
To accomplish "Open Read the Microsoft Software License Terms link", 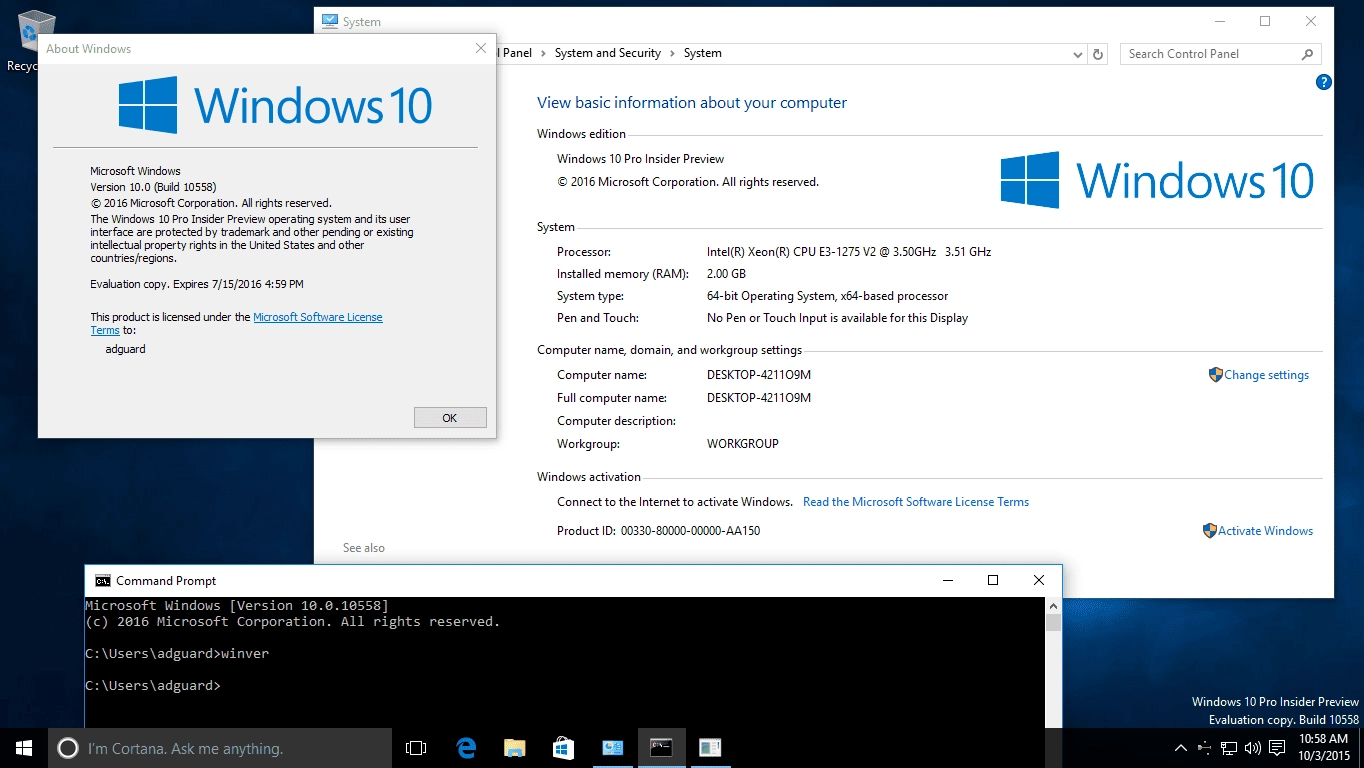I will (x=916, y=502).
